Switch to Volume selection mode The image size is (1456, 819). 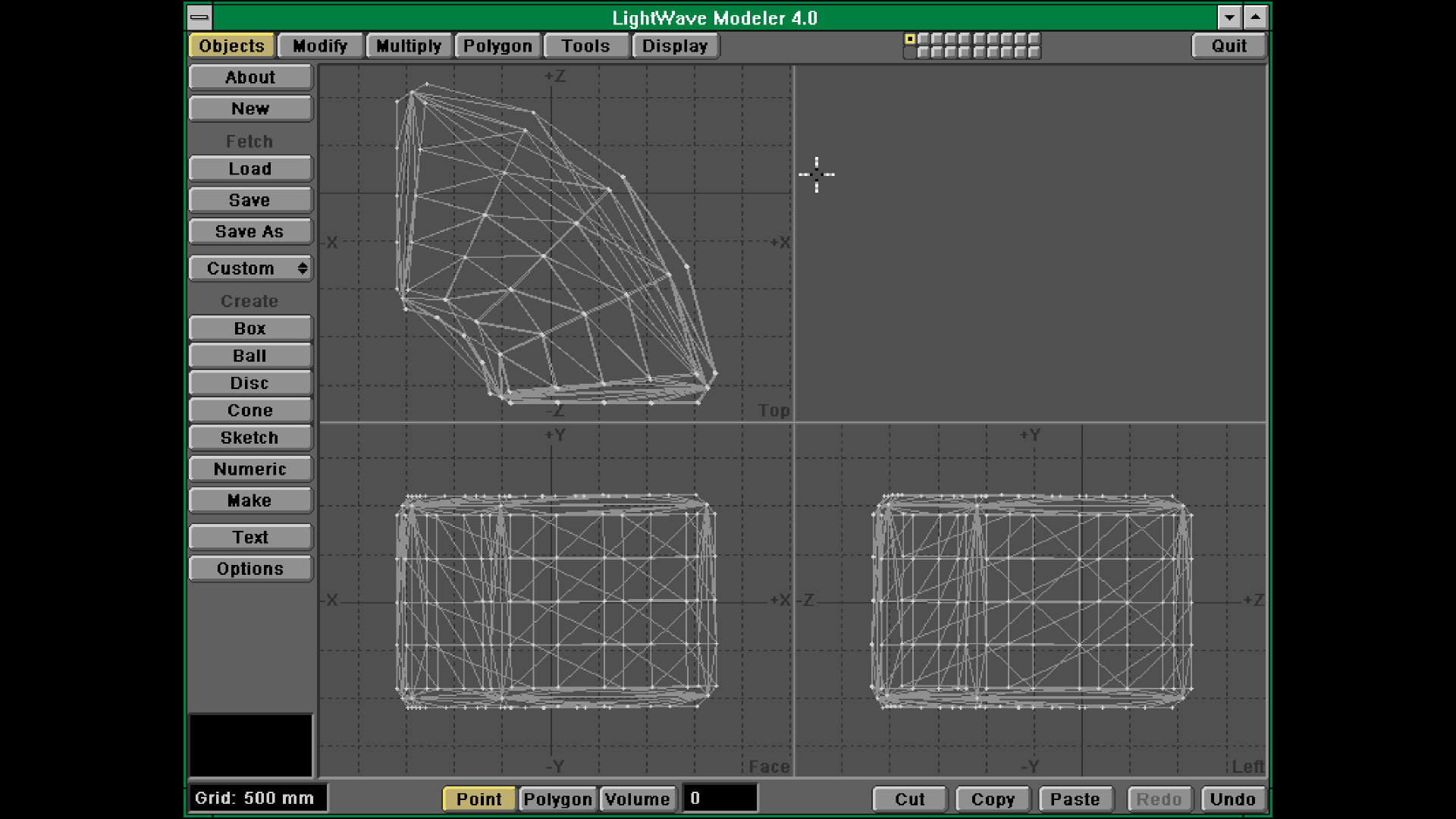pos(637,799)
